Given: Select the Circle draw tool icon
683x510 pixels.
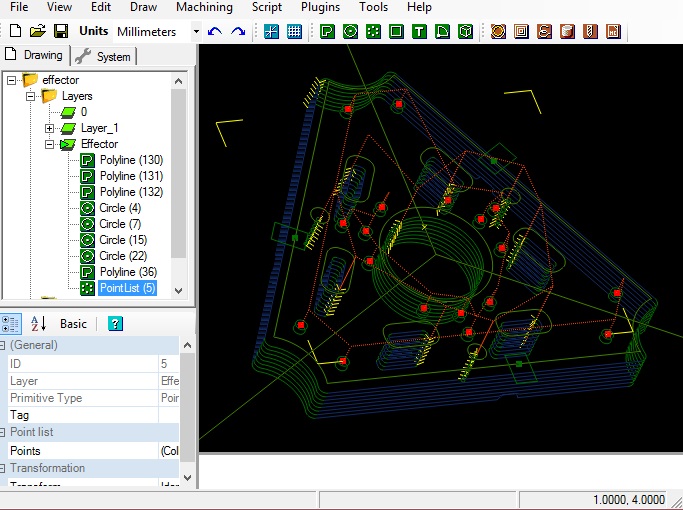Looking at the screenshot, I should [x=350, y=31].
